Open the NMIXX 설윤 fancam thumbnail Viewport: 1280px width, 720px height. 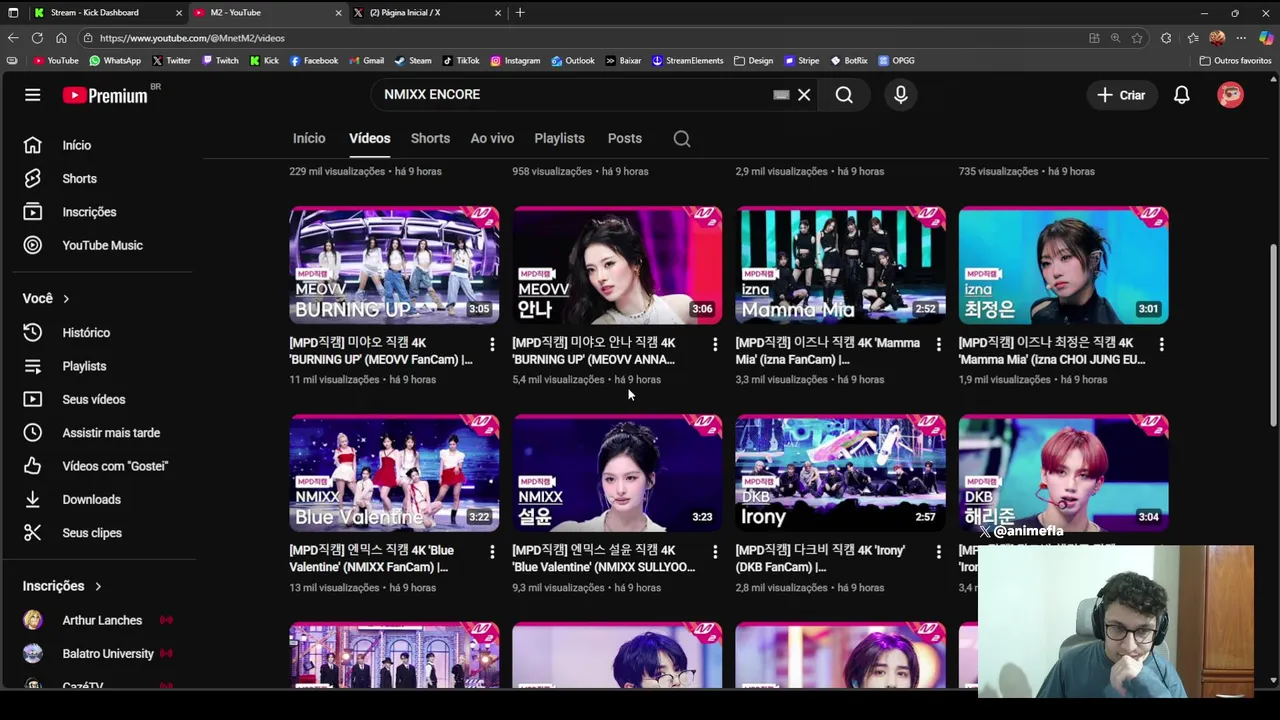pyautogui.click(x=617, y=473)
